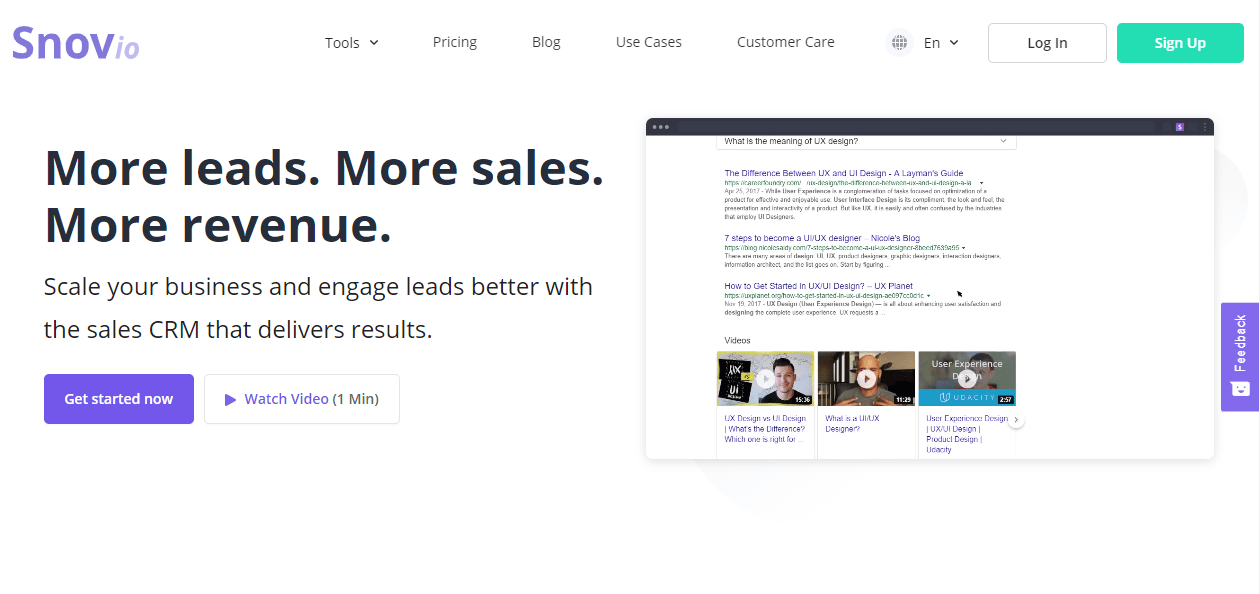The image size is (1260, 594).
Task: Open the En language dropdown
Action: click(940, 43)
